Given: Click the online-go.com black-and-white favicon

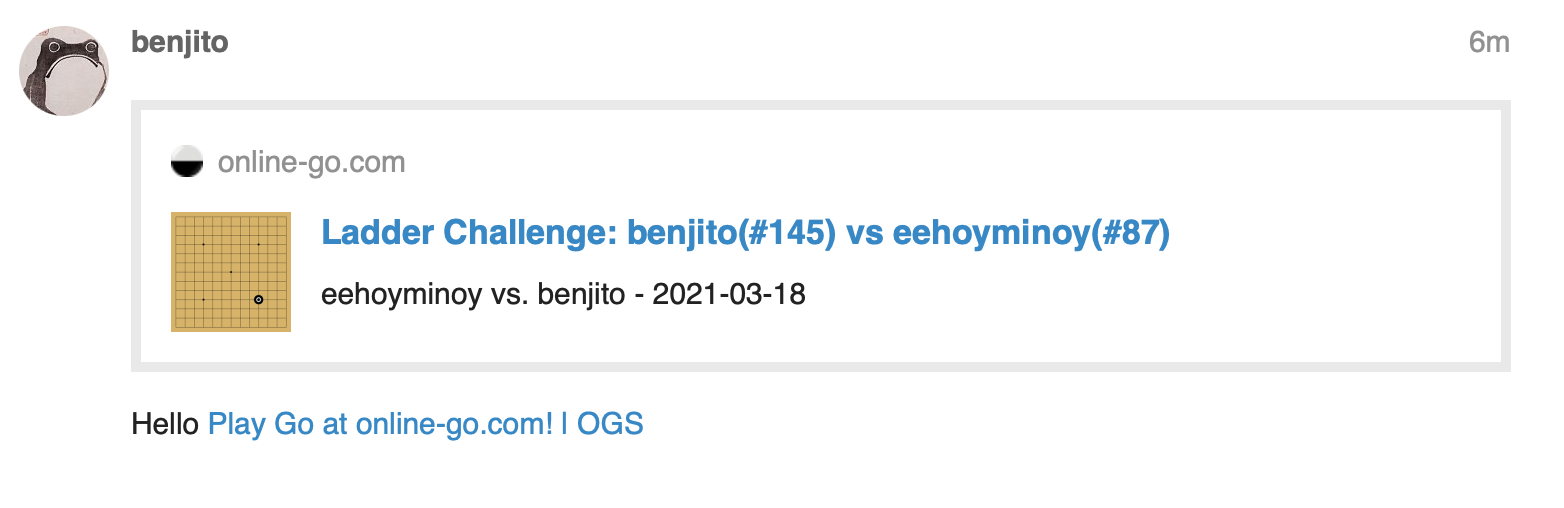Looking at the screenshot, I should click(187, 162).
